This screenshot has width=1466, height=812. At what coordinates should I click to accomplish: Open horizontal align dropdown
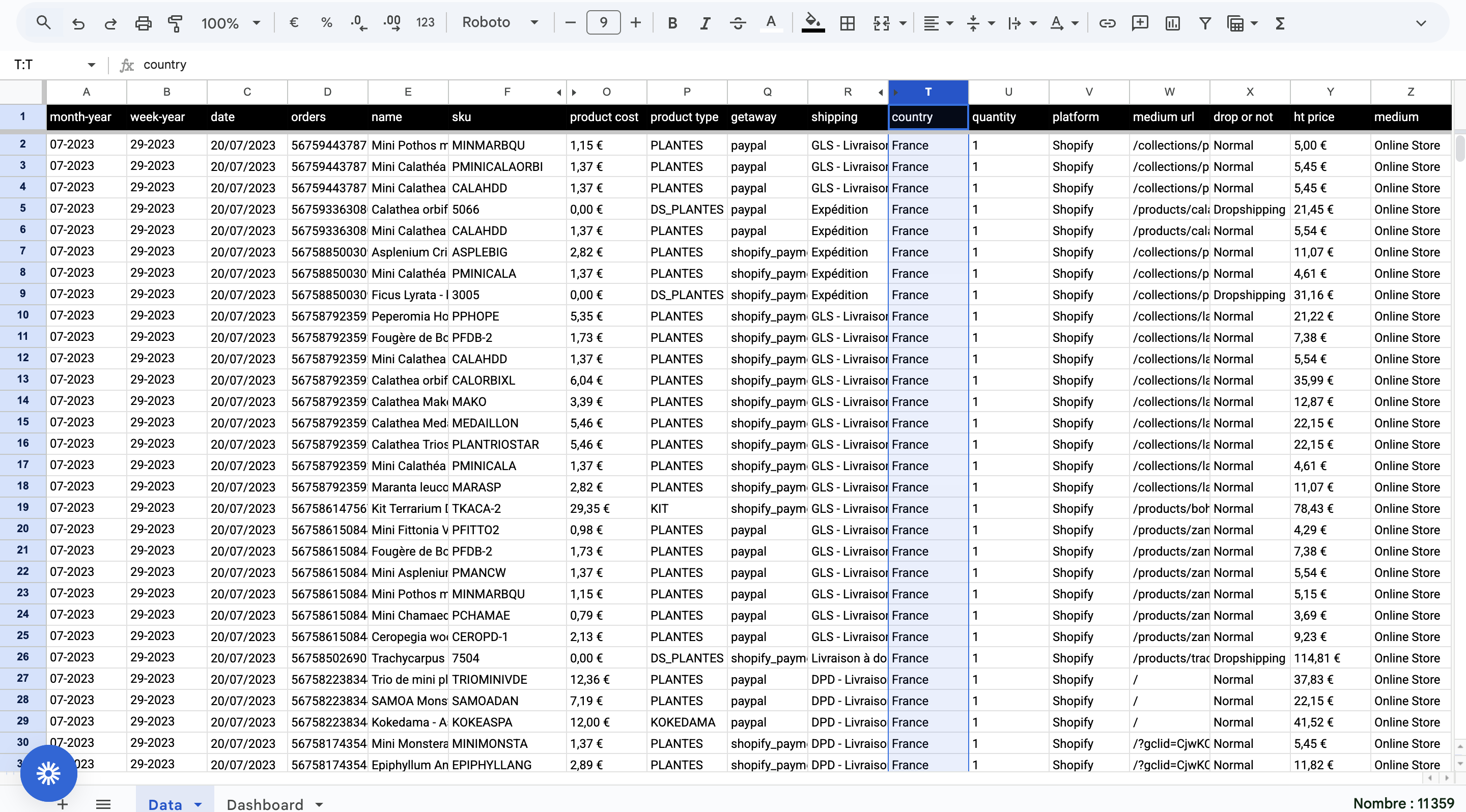(x=937, y=23)
